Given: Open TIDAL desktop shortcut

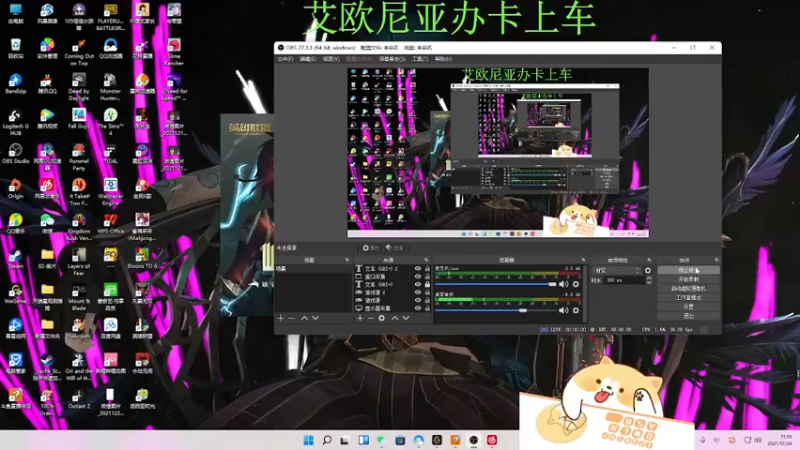Looking at the screenshot, I should pos(110,154).
